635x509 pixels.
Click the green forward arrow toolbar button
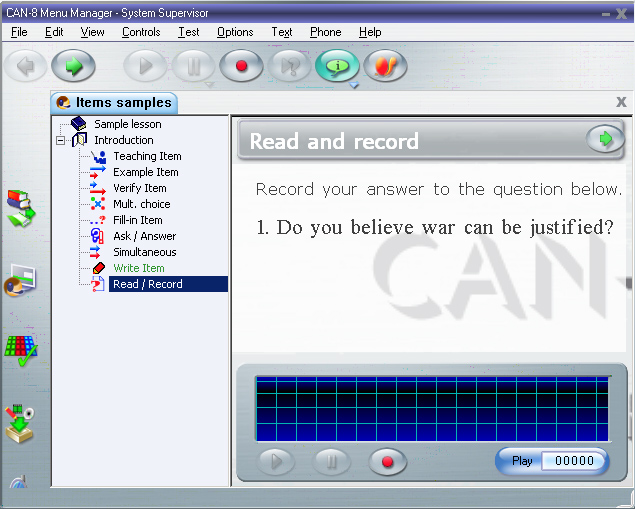click(73, 66)
